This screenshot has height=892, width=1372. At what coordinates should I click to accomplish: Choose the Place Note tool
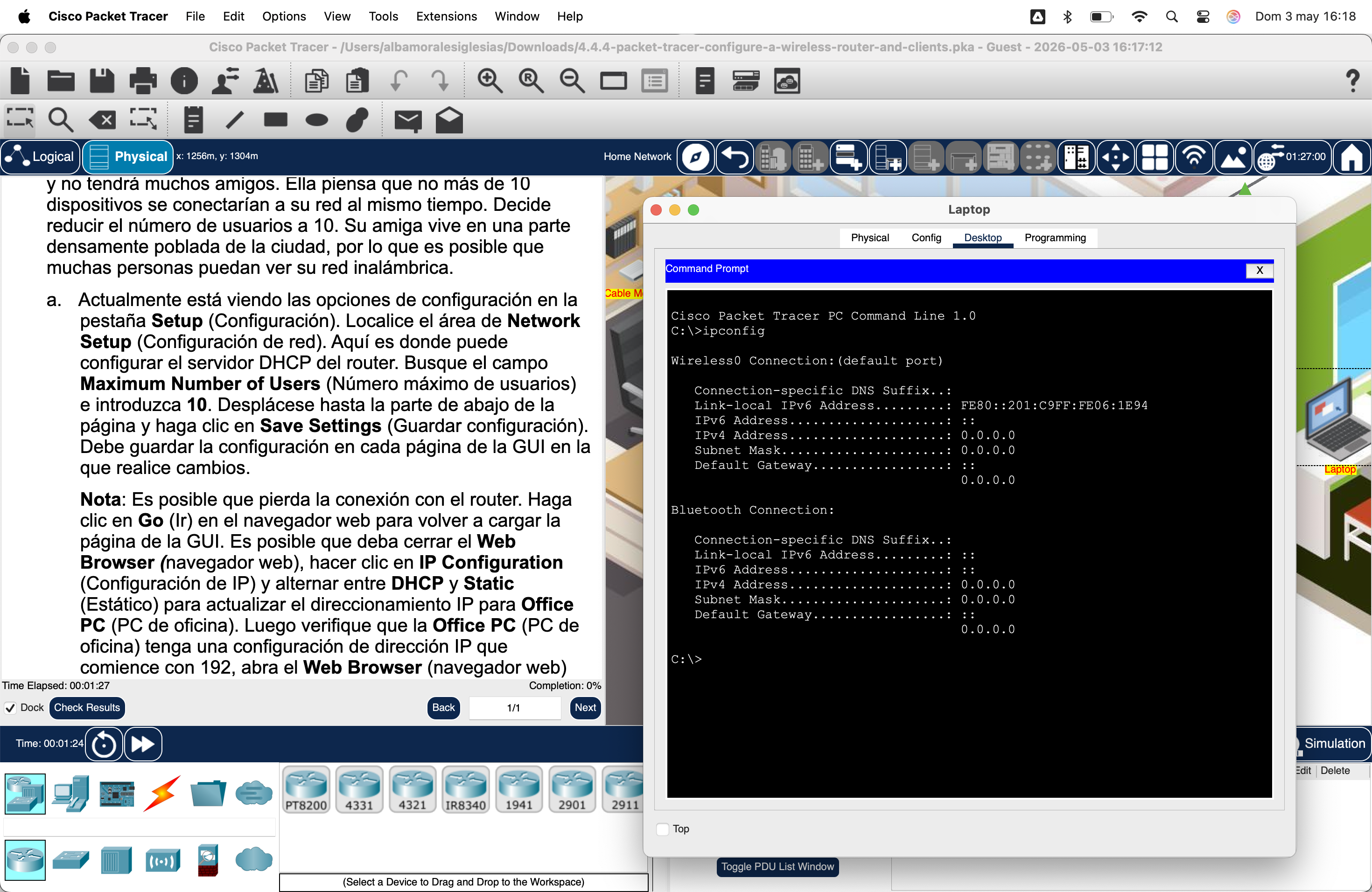194,120
